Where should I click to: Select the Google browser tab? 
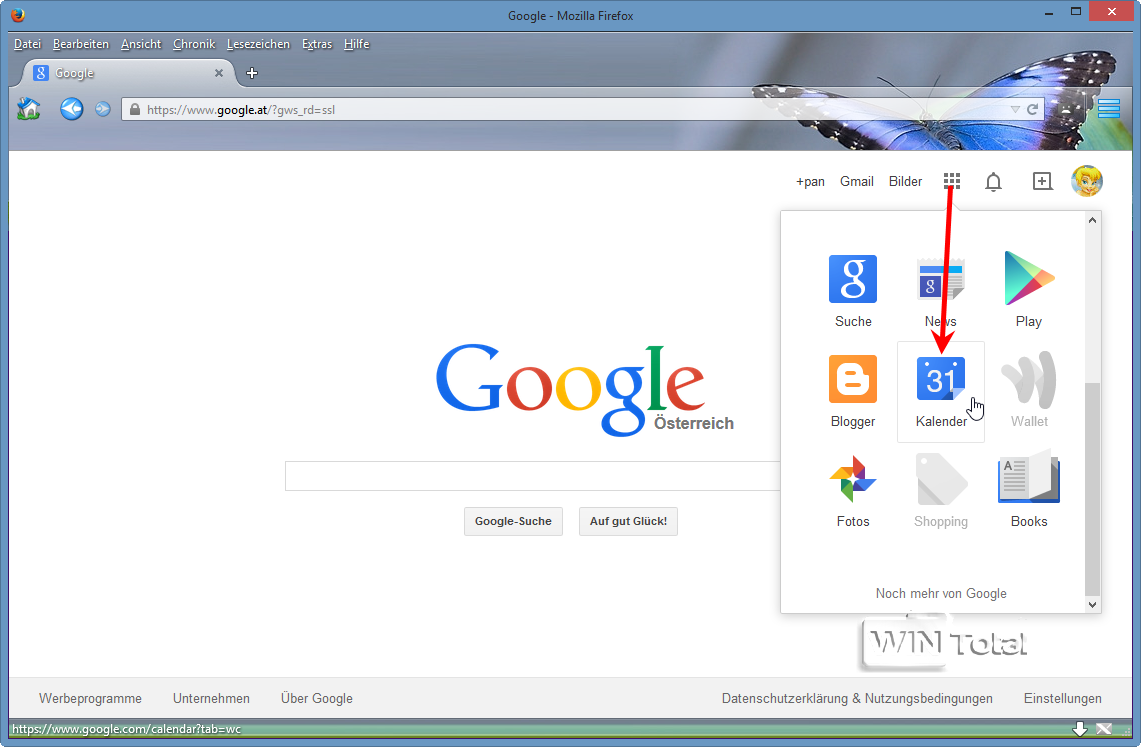[127, 73]
